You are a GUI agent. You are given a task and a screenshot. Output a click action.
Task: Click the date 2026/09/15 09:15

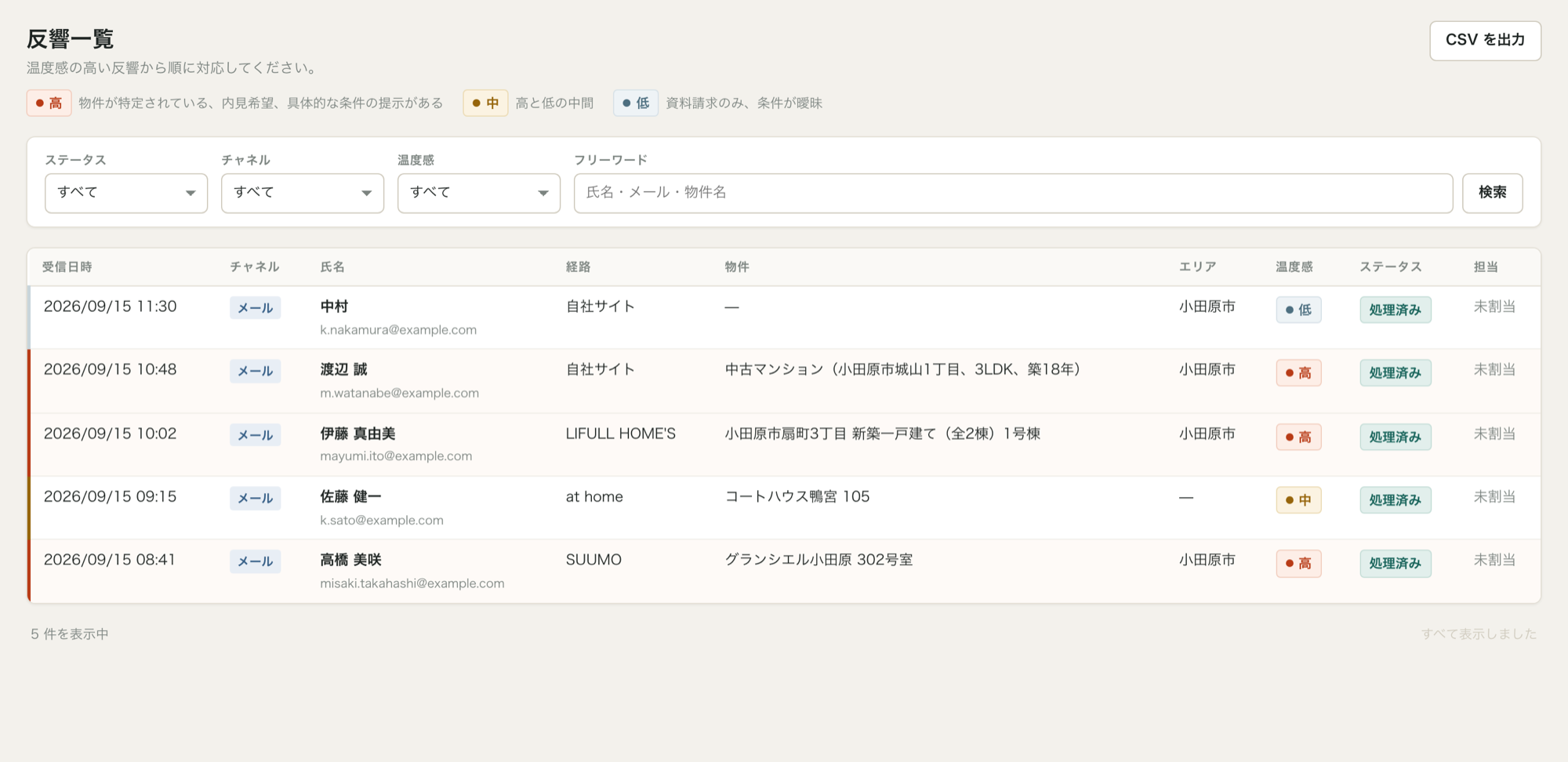111,496
